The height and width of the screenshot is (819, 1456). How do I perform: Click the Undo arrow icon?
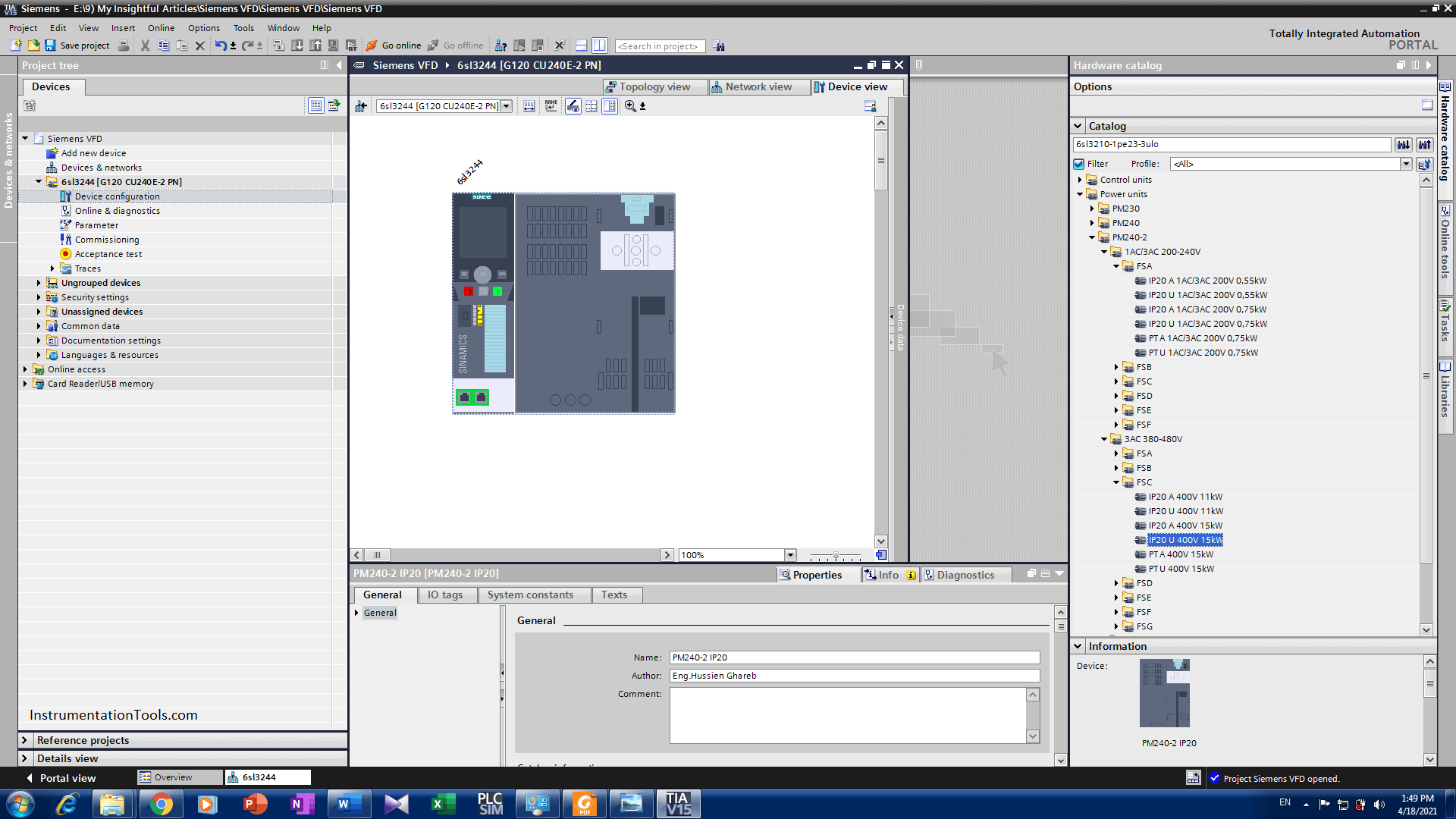pyautogui.click(x=220, y=45)
